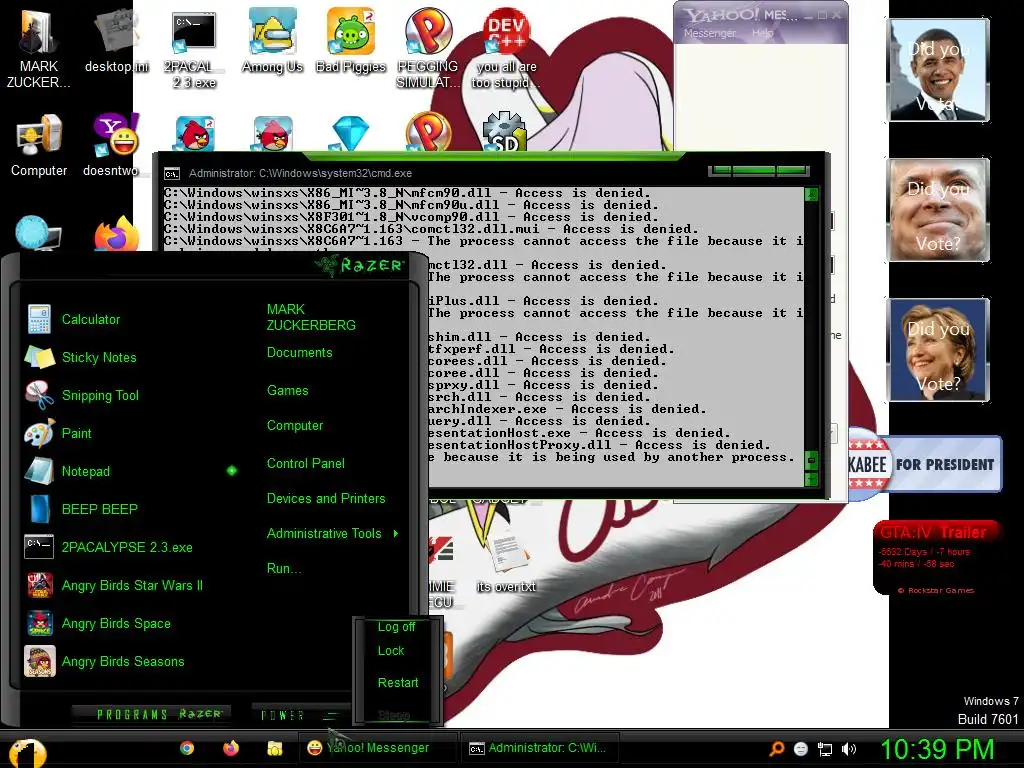Open the Yahoo 'doesntwo' desktop icon
The width and height of the screenshot is (1024, 768).
[115, 145]
